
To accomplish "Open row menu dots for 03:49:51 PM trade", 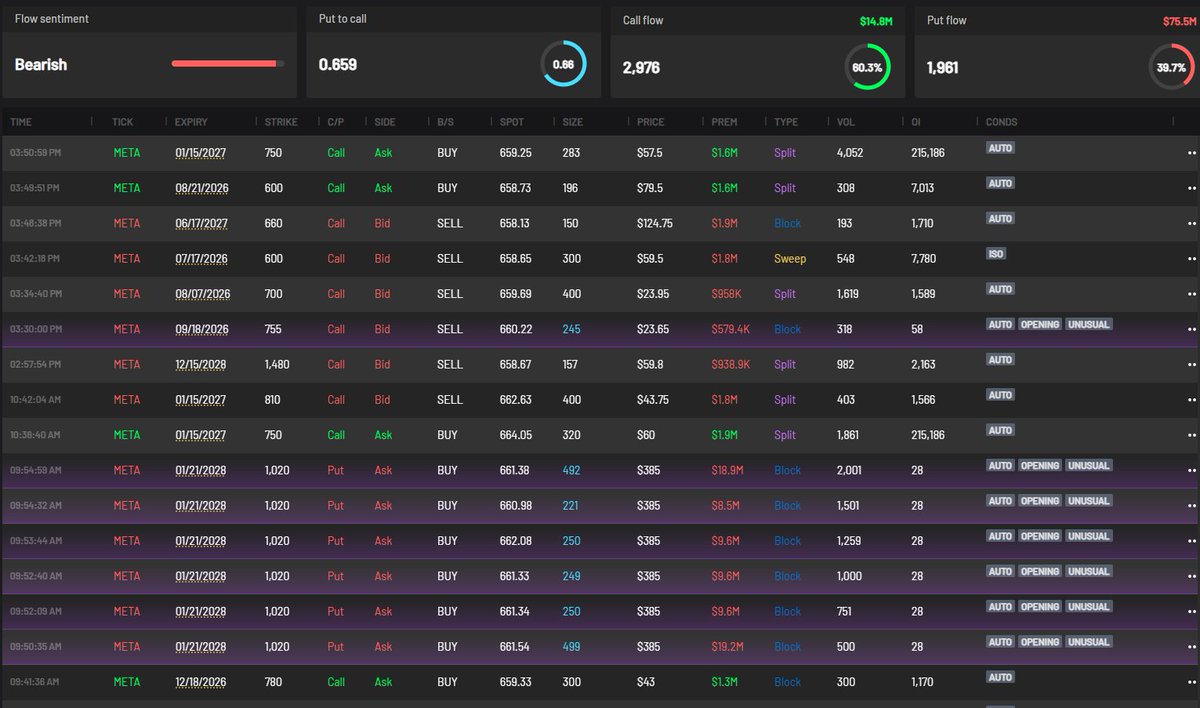I will point(1191,188).
